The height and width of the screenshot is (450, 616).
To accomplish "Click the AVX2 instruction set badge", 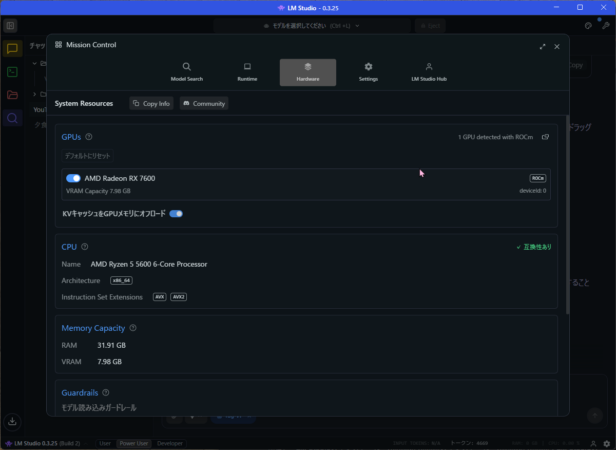I will (x=179, y=297).
